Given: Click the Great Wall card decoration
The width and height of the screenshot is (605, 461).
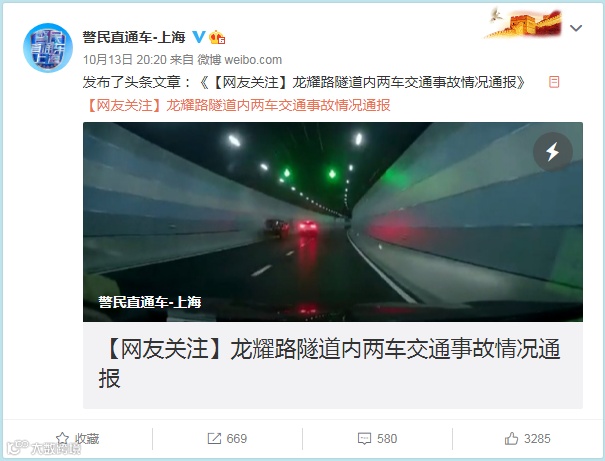Looking at the screenshot, I should [x=524, y=23].
